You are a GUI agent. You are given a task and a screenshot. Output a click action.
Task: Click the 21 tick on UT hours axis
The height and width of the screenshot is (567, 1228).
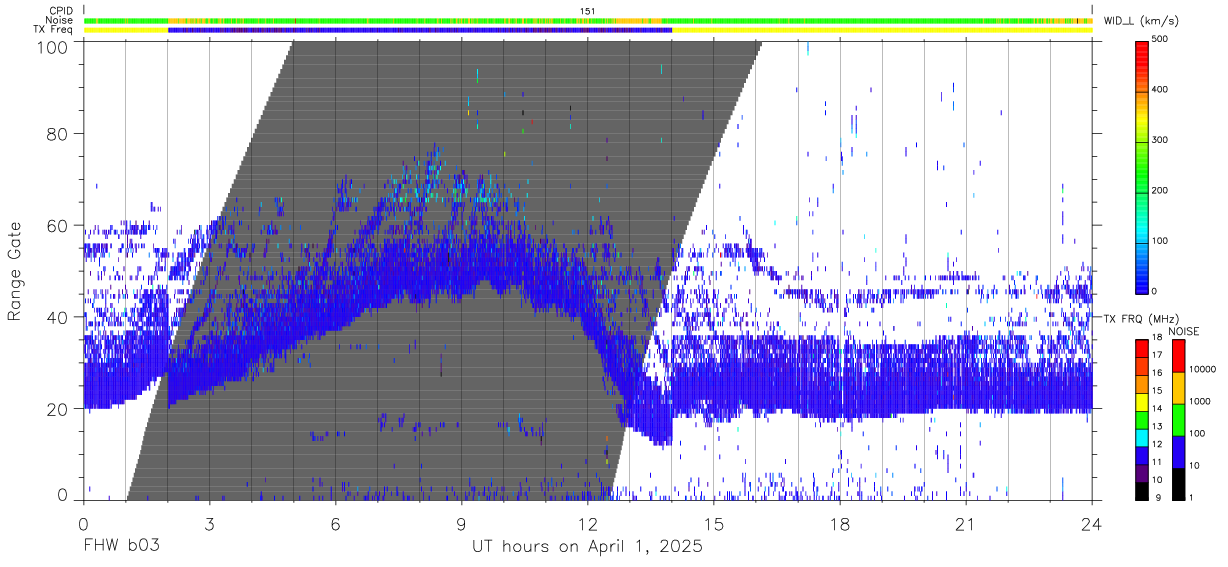point(965,525)
